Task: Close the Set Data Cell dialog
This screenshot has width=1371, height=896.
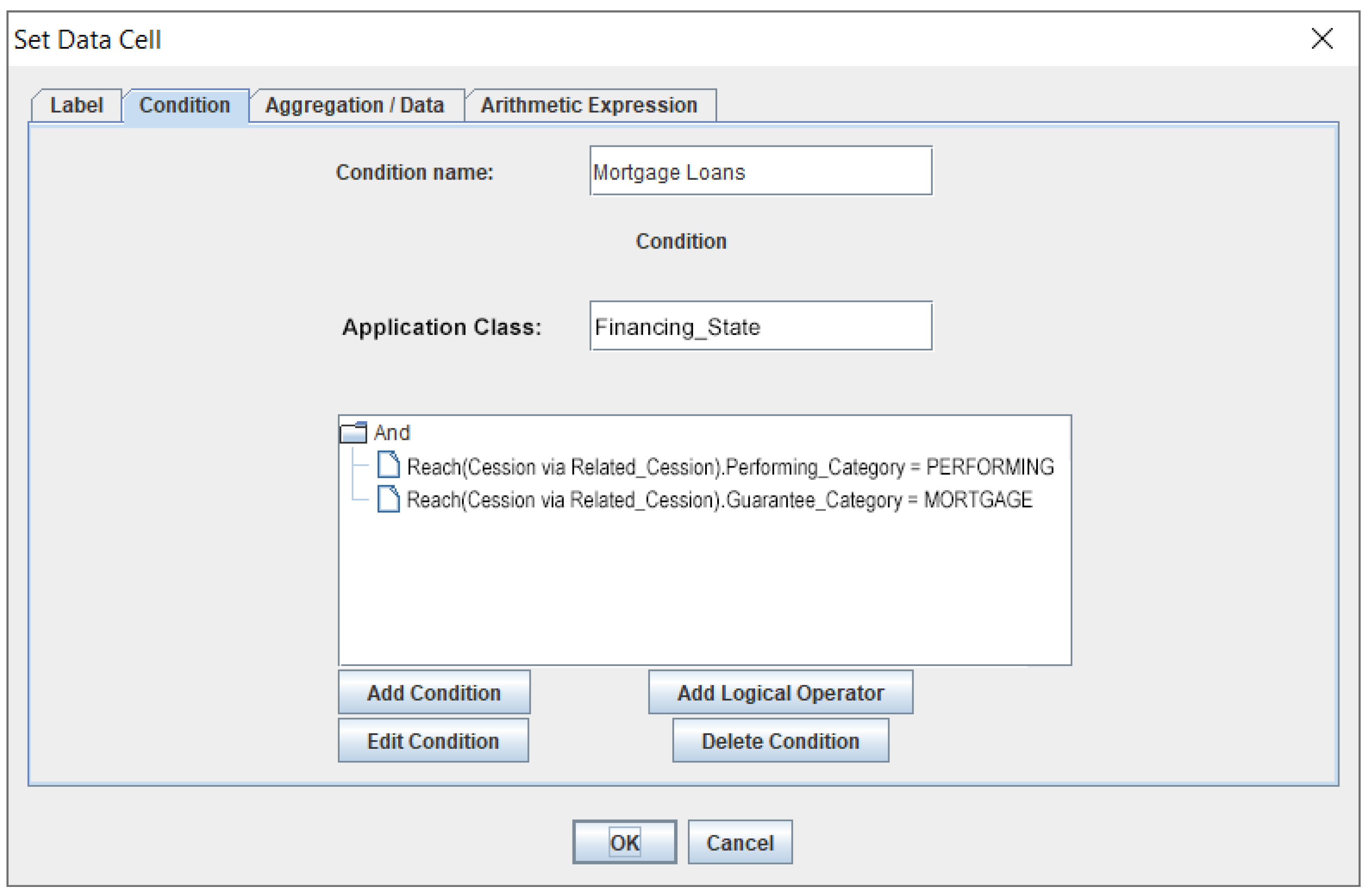Action: 1321,39
